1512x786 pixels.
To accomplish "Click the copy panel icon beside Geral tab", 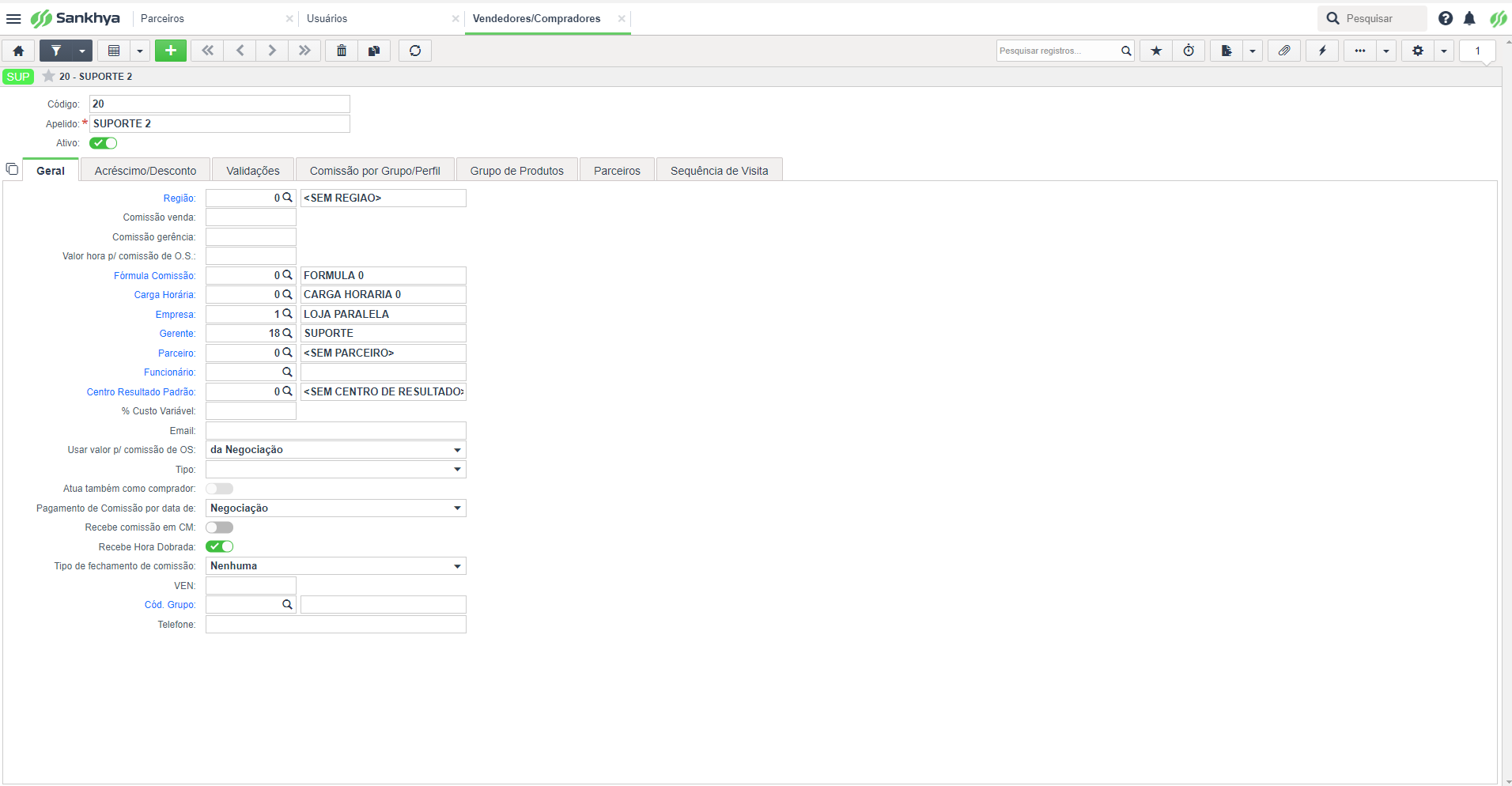I will pos(12,169).
